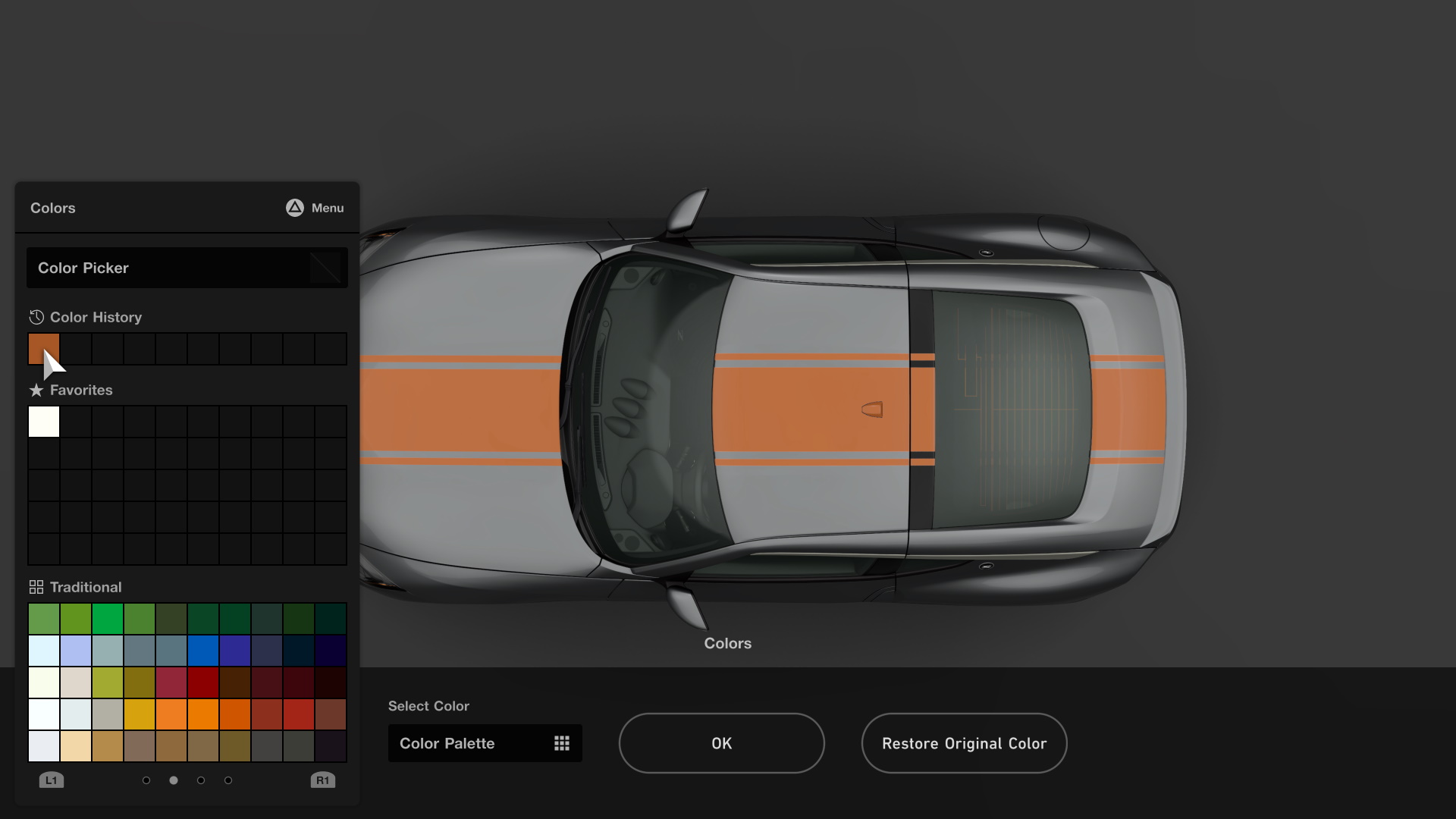Viewport: 1456px width, 819px height.
Task: Open the Color Picker option
Action: (x=187, y=268)
